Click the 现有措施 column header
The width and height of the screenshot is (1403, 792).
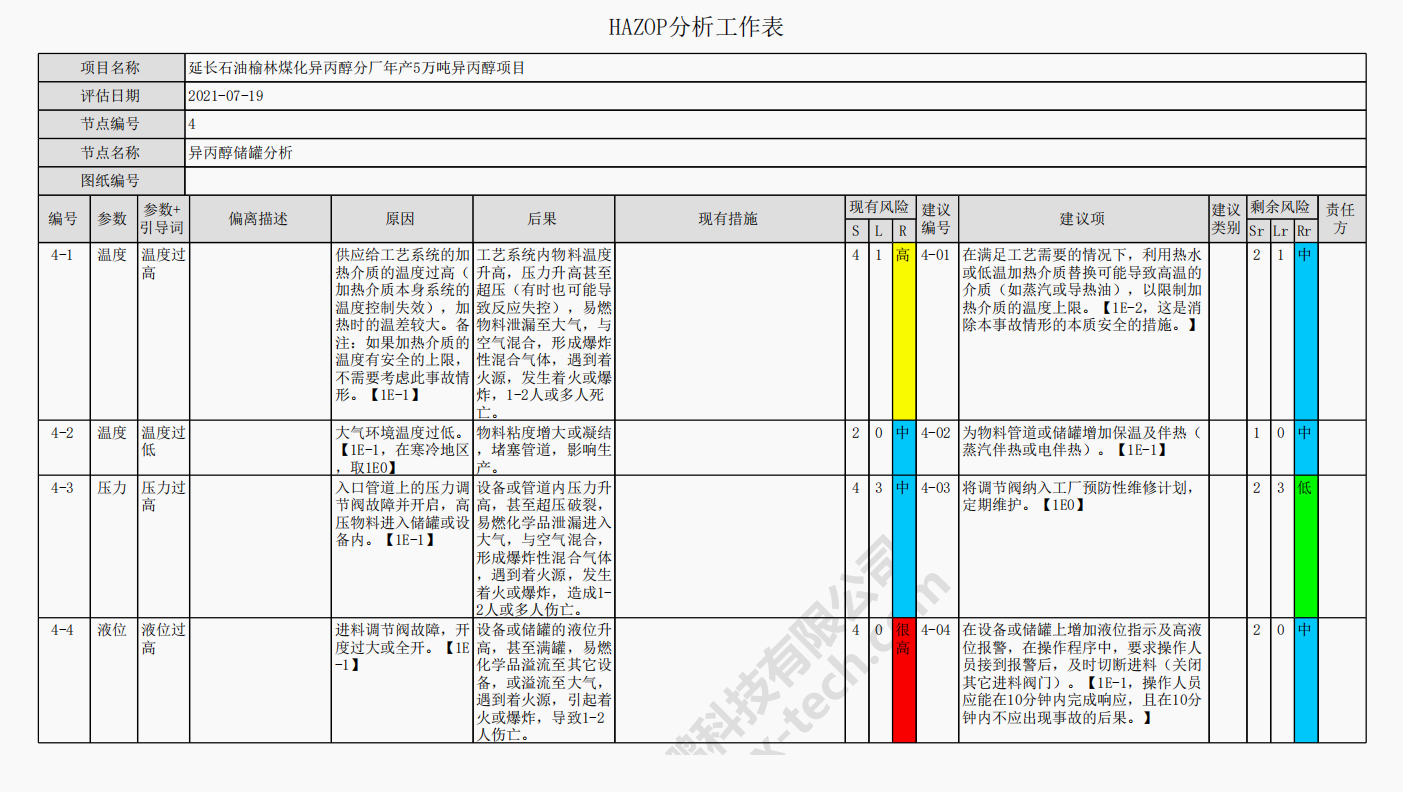730,219
